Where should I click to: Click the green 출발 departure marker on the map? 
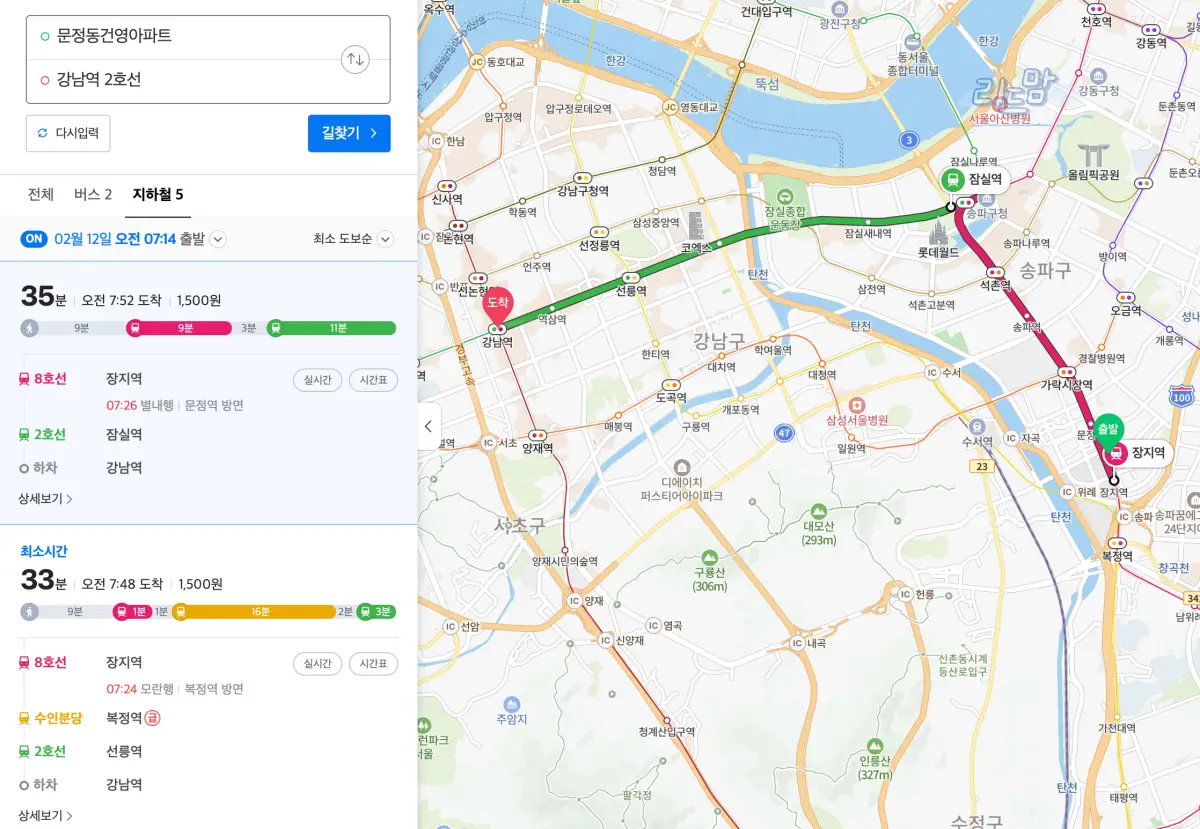click(1107, 428)
